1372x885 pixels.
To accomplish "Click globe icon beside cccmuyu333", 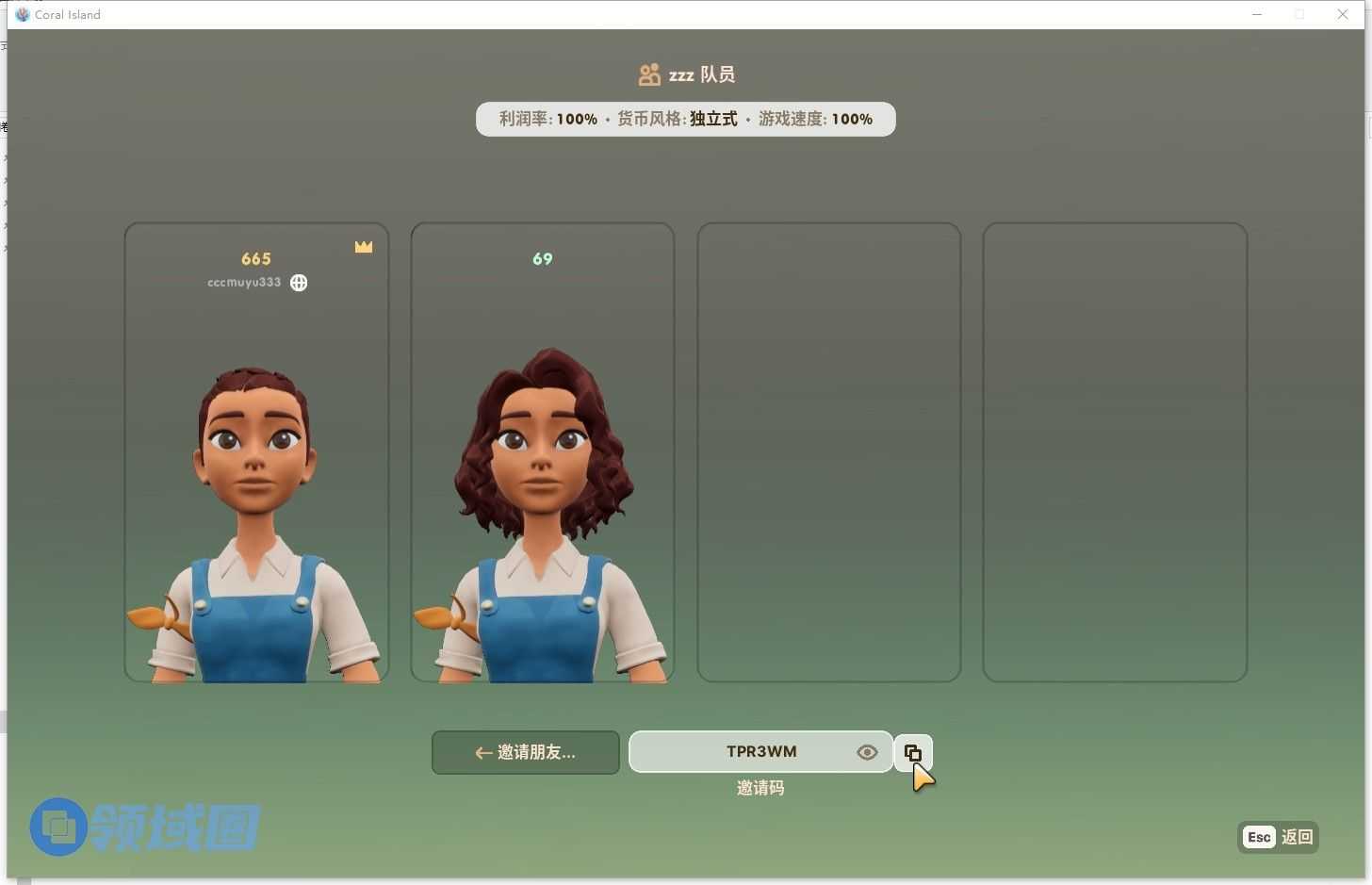I will pos(299,283).
